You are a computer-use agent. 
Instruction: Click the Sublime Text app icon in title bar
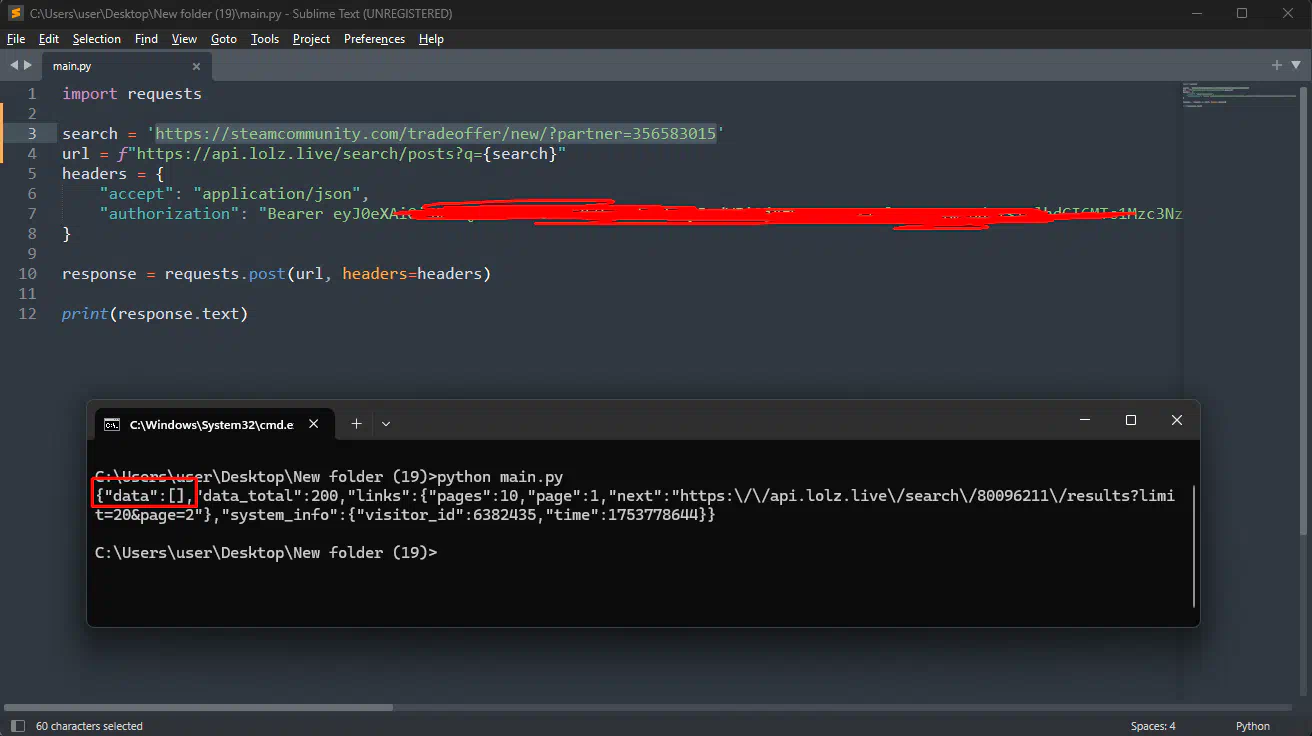coord(15,13)
